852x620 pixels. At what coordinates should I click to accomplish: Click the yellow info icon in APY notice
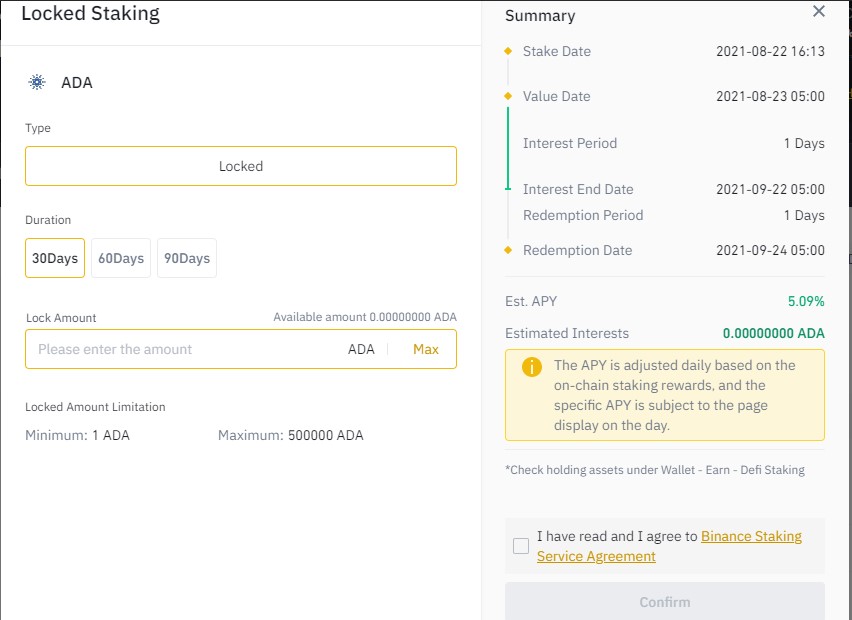click(x=531, y=367)
